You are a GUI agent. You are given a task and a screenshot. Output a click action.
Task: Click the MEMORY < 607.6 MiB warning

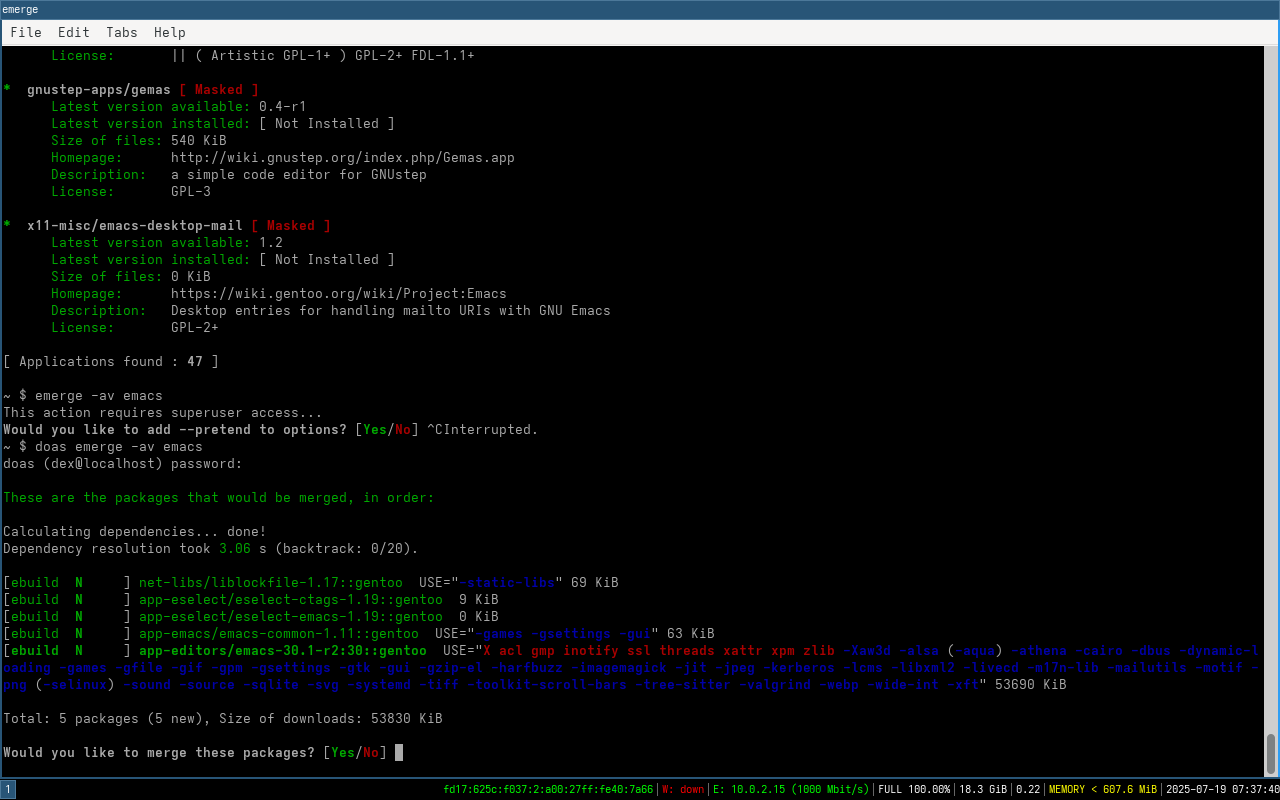(x=1103, y=789)
